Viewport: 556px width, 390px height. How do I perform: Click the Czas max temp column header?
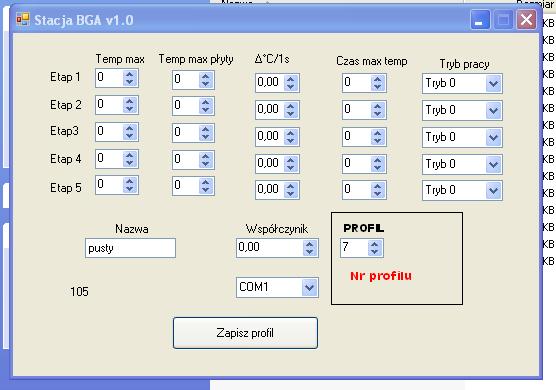coord(372,61)
